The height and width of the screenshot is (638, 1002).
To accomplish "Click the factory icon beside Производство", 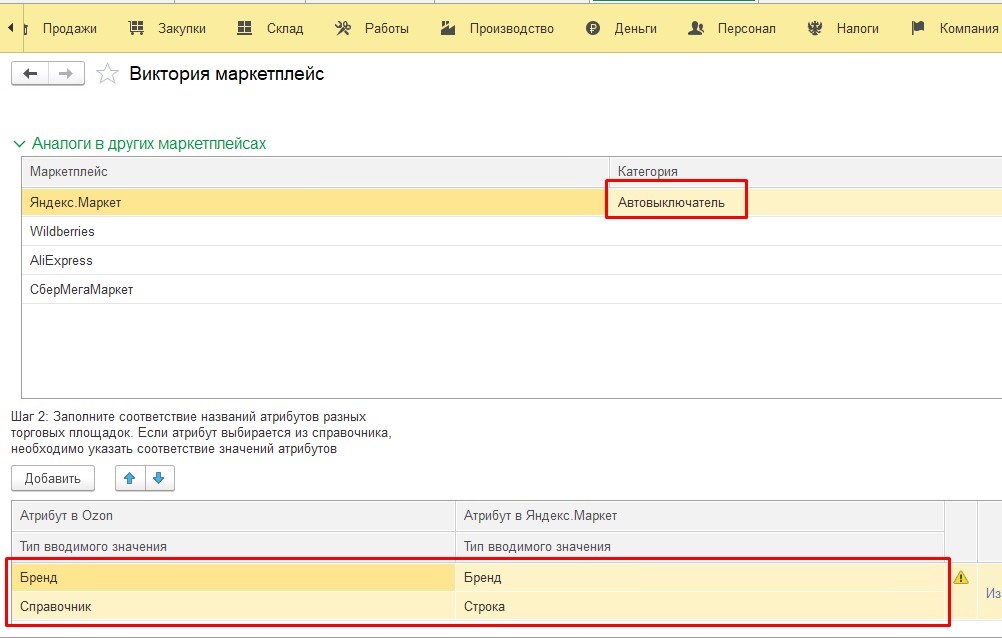I will 448,28.
